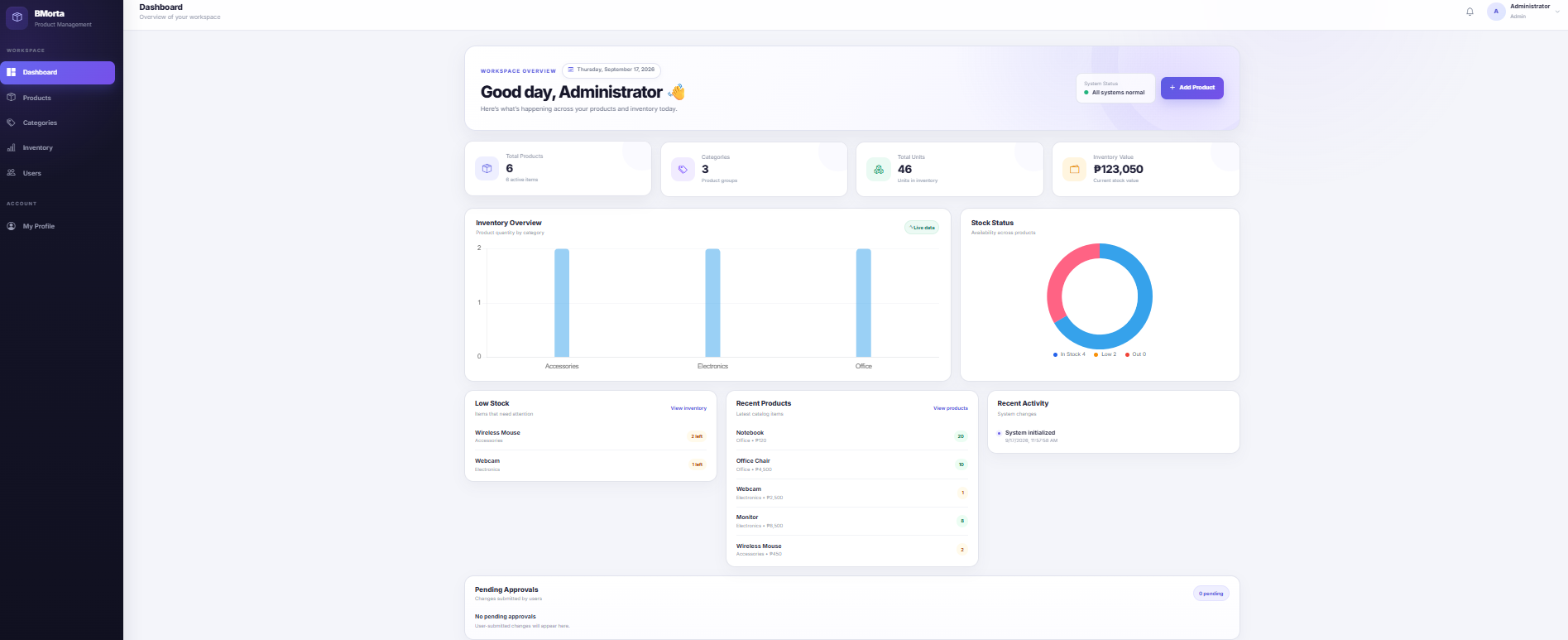Click the ₱123,050 inventory value

tap(1118, 169)
